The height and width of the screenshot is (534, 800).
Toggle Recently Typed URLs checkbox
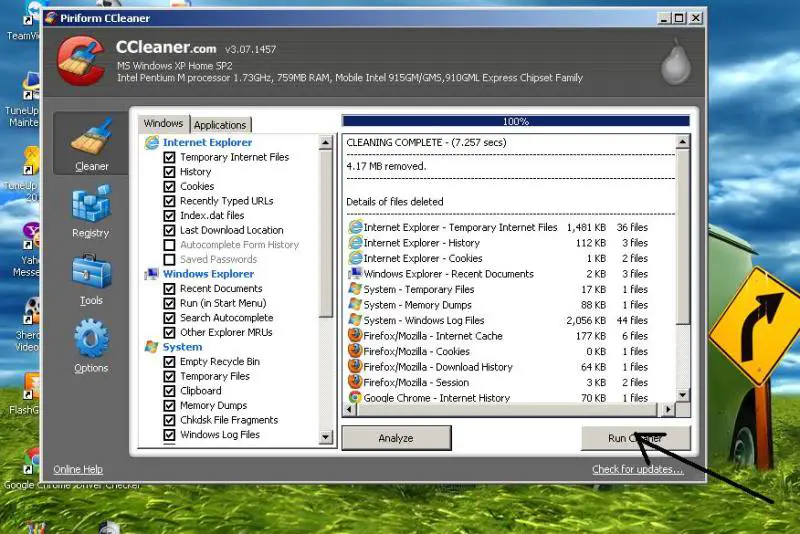(x=169, y=201)
